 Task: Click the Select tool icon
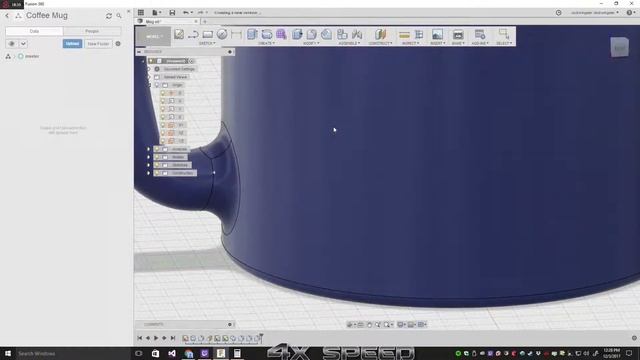pyautogui.click(x=504, y=34)
